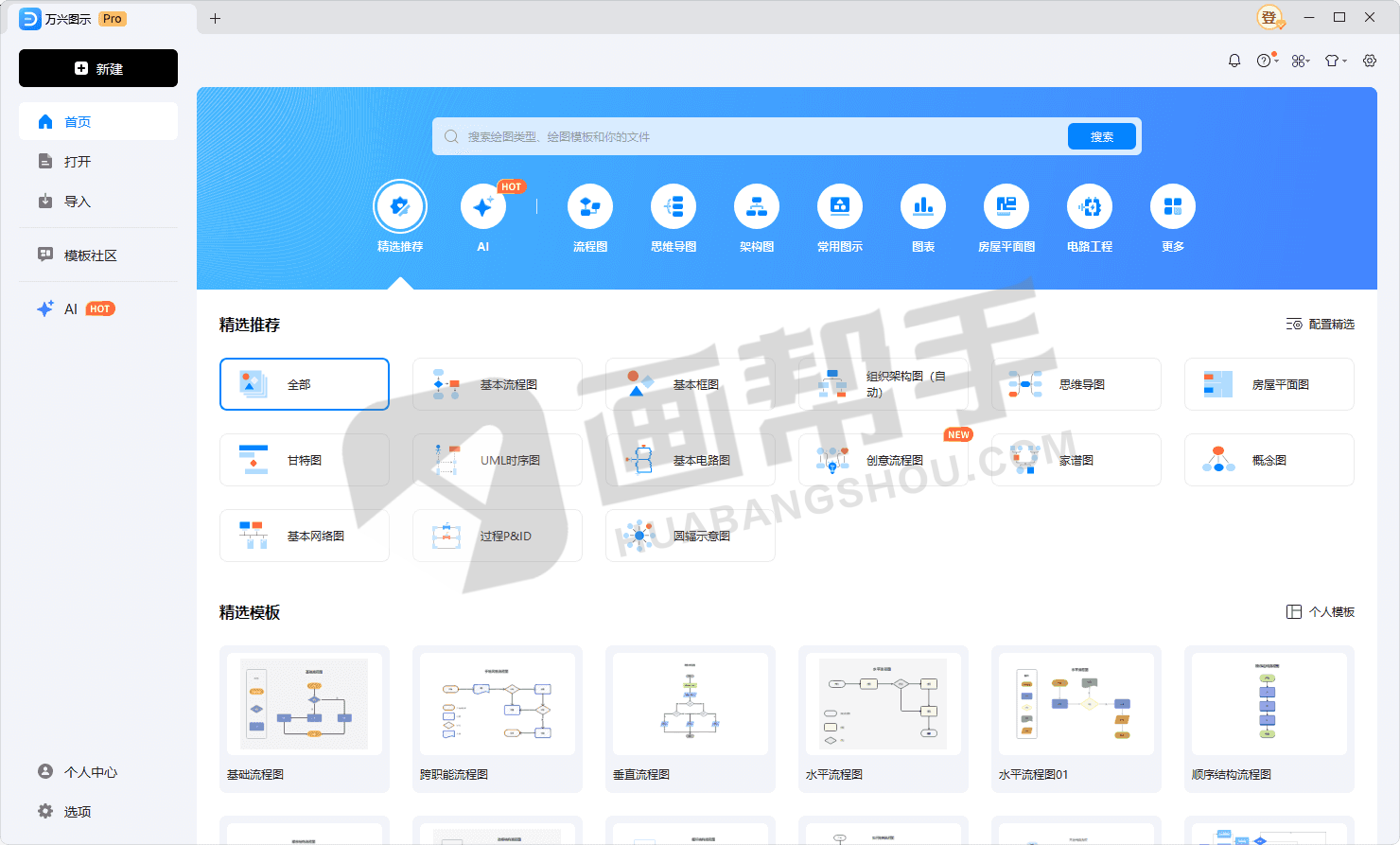Select the 架构图 category icon
This screenshot has width=1400, height=845.
[x=756, y=206]
